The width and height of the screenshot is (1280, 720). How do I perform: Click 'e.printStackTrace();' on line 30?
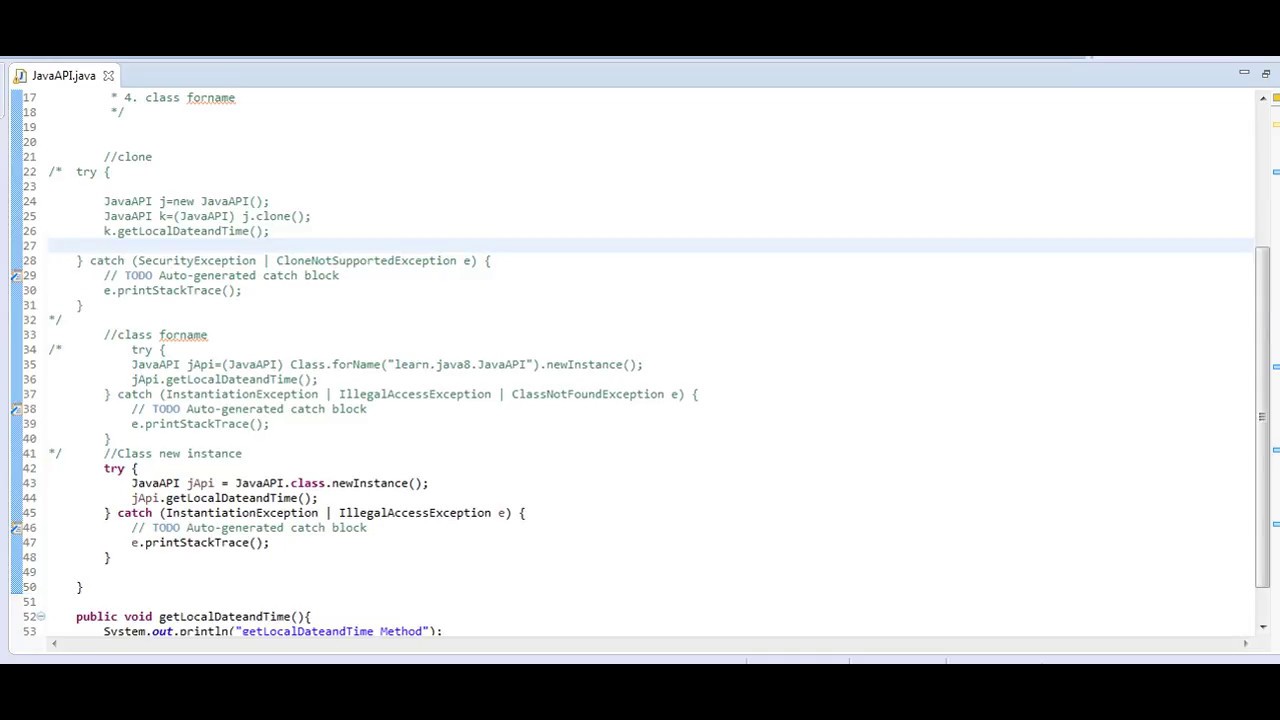(x=172, y=291)
